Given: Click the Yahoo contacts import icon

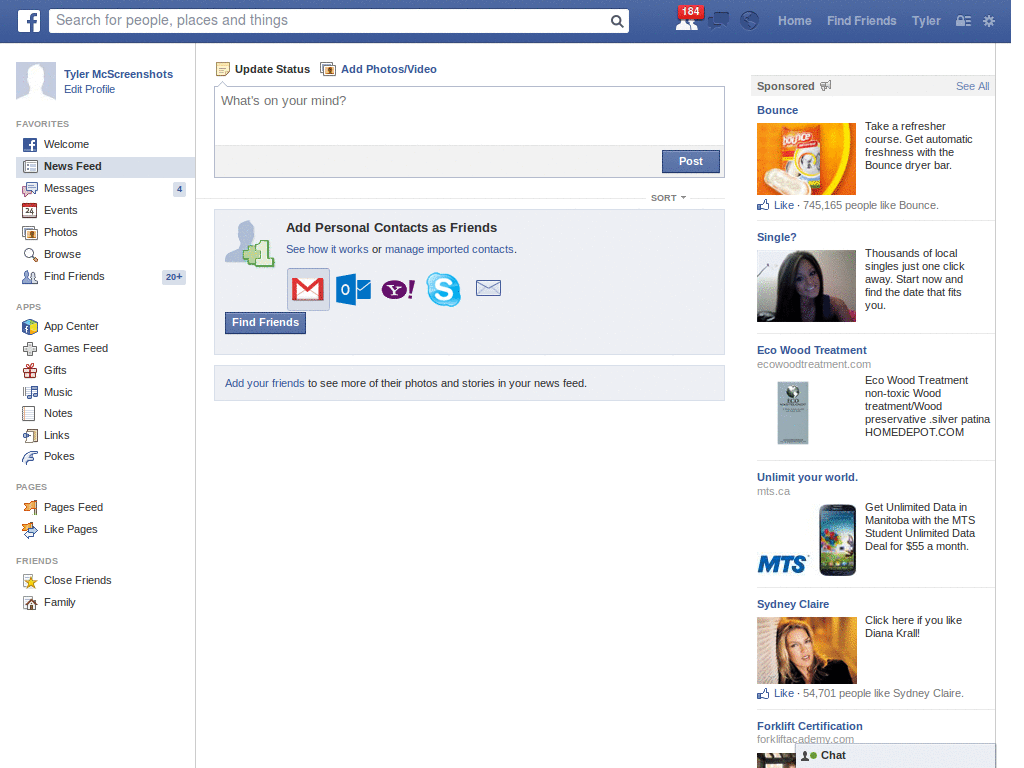Looking at the screenshot, I should tap(398, 289).
